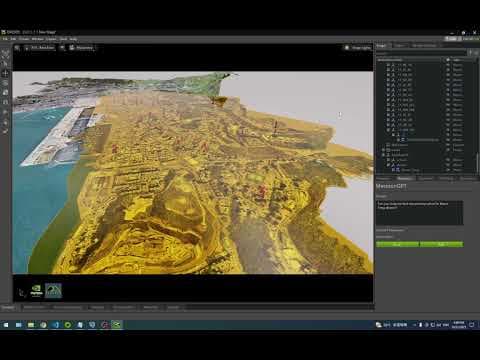Screen dimensions: 480x360
Task: Toggle visibility eye of last Stage tree row
Action: coord(448,170)
